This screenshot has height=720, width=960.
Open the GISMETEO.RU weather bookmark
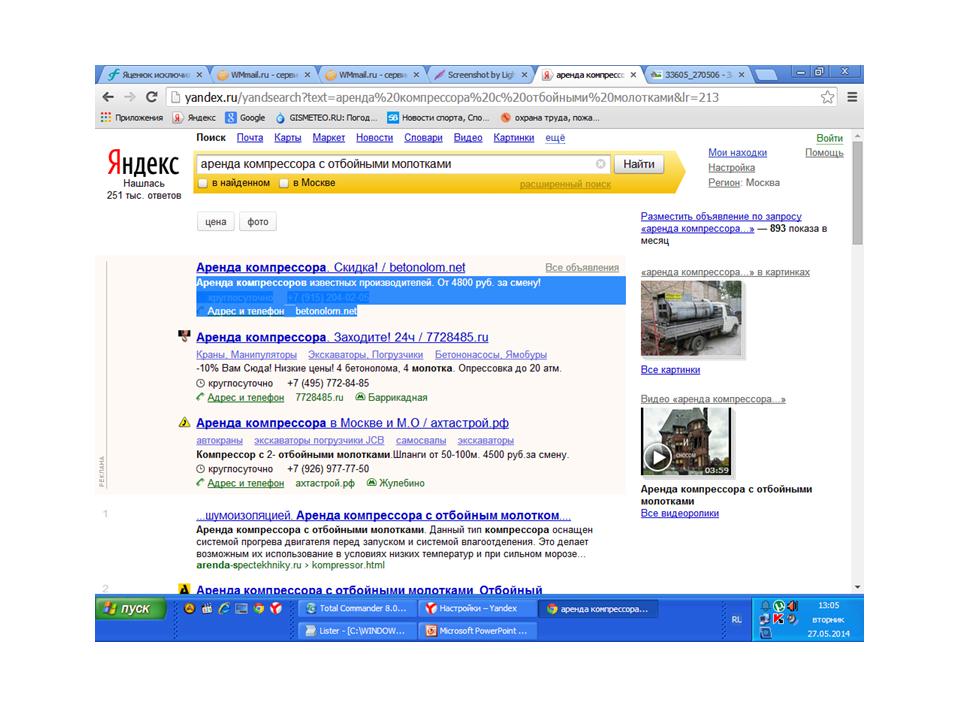326,118
